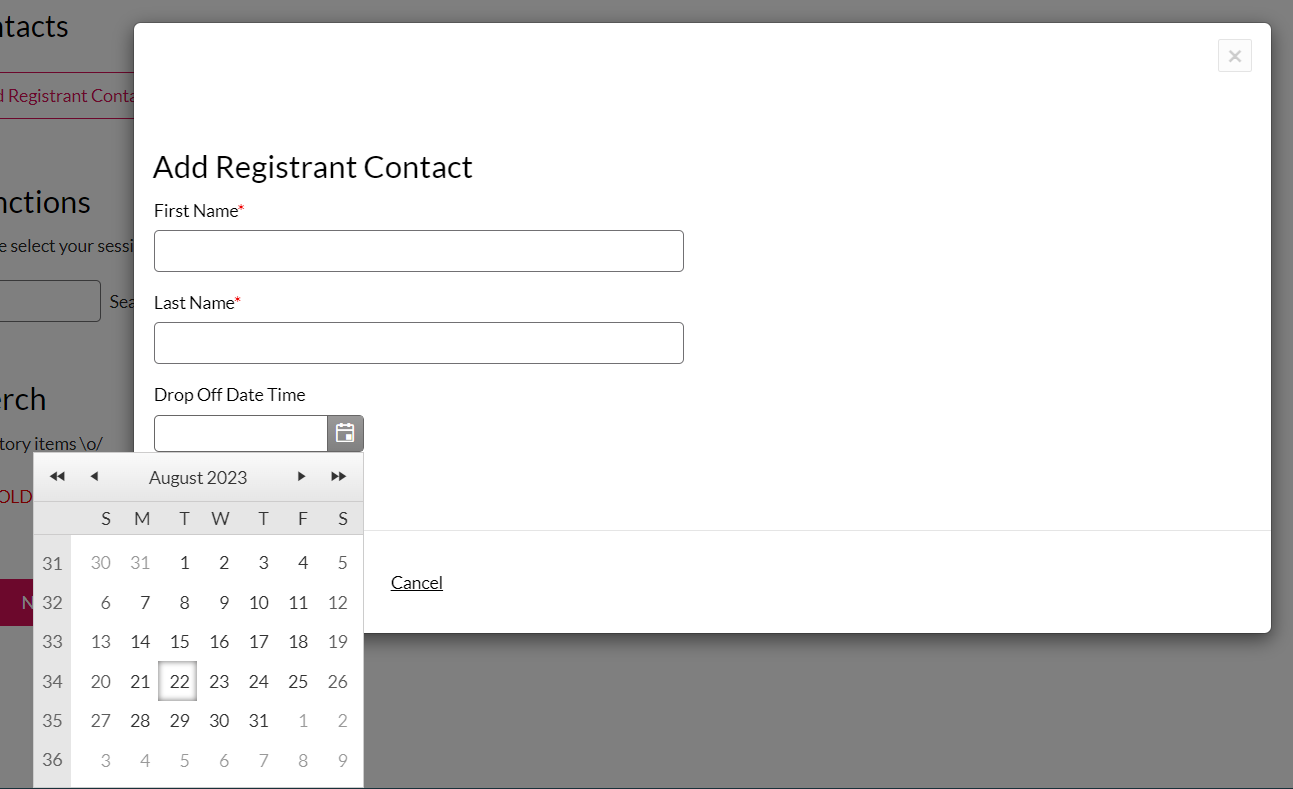Go to previous year in calendar
The width and height of the screenshot is (1293, 789).
point(57,477)
